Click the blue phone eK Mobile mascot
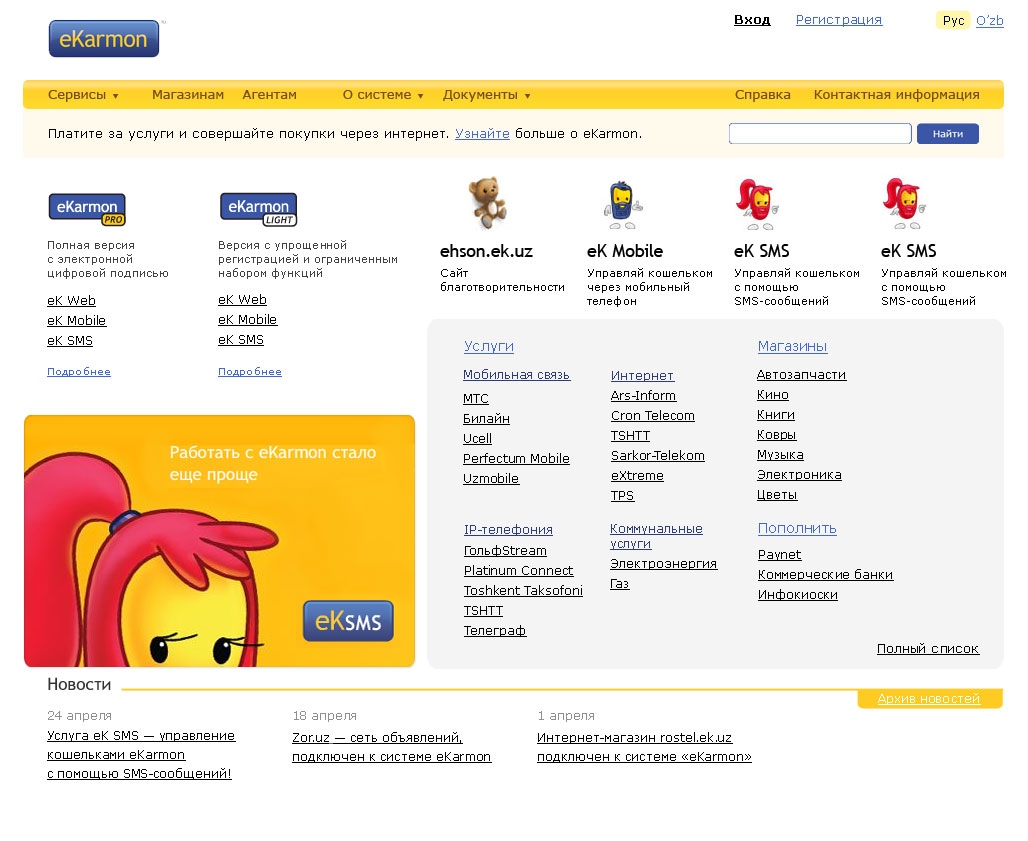Image resolution: width=1028 pixels, height=841 pixels. click(622, 205)
